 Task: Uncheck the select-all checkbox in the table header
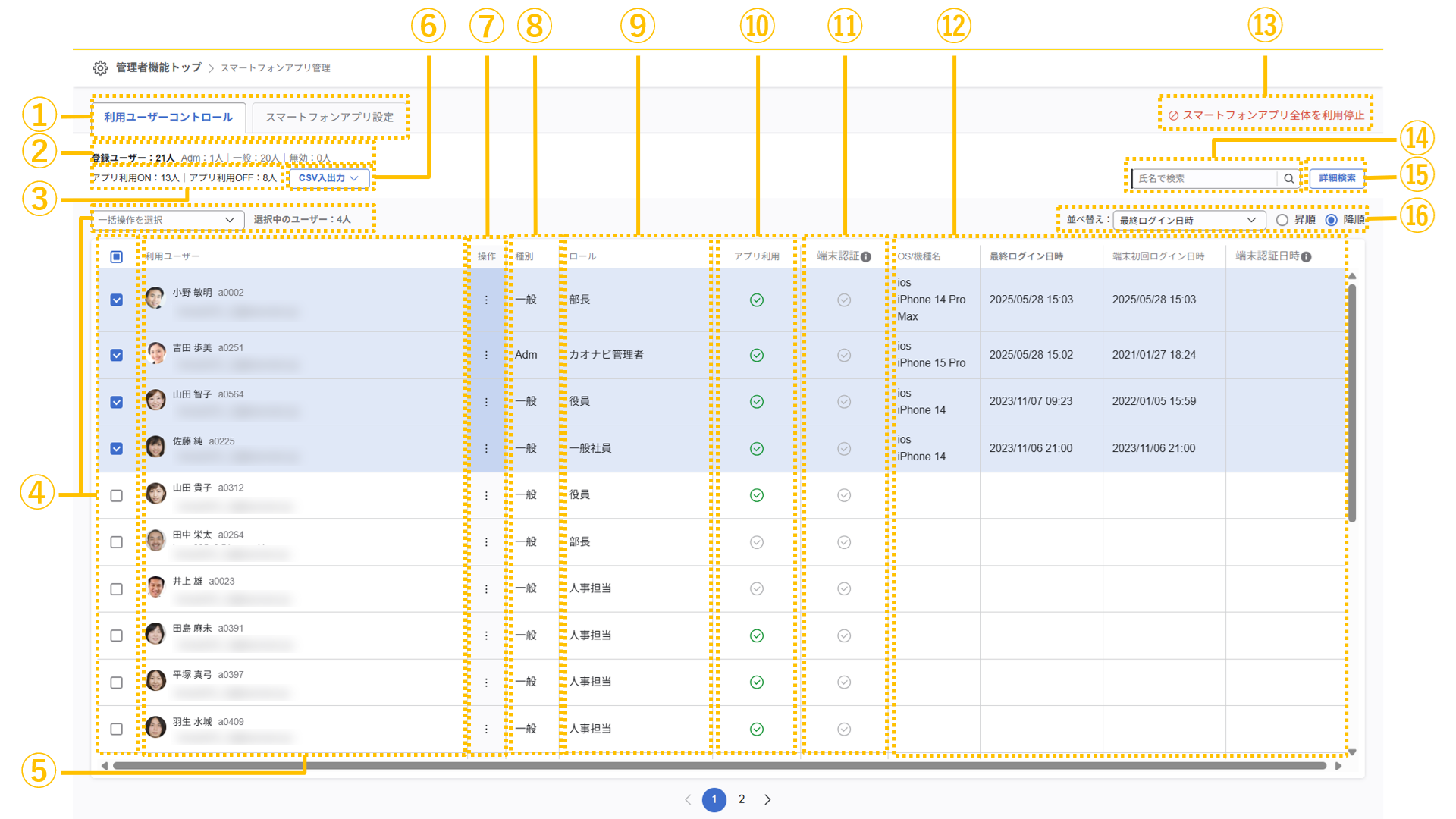pyautogui.click(x=117, y=257)
